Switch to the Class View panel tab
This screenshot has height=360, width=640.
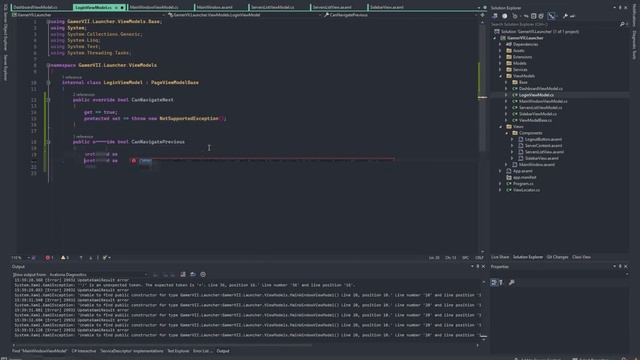pos(581,257)
